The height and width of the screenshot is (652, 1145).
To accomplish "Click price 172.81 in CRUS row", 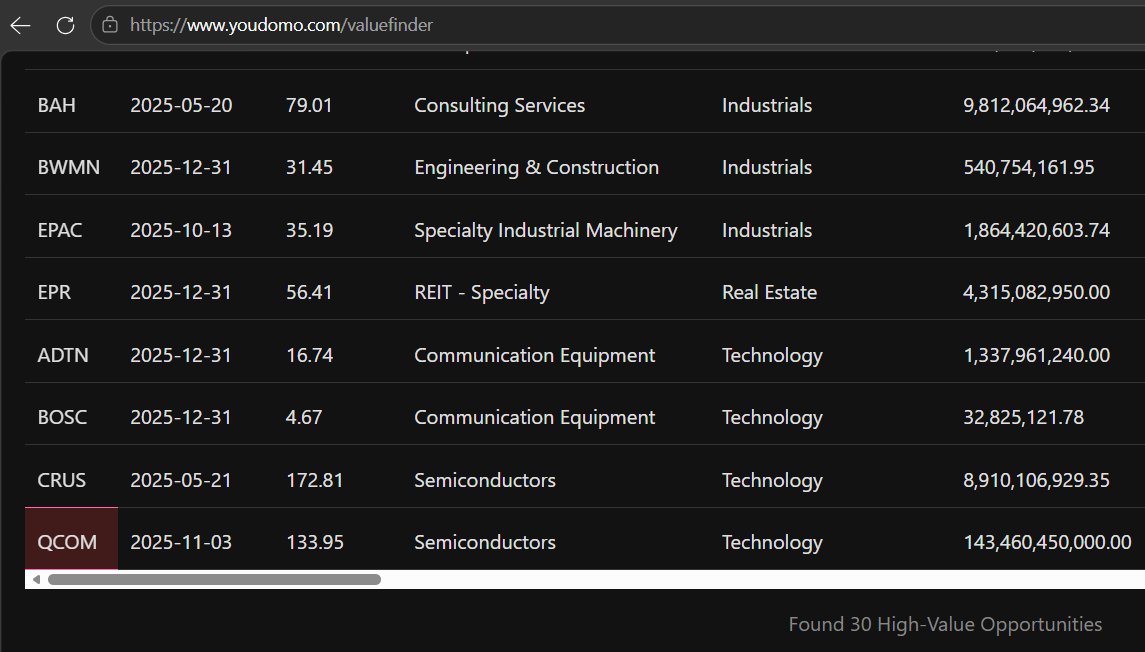I will [315, 480].
